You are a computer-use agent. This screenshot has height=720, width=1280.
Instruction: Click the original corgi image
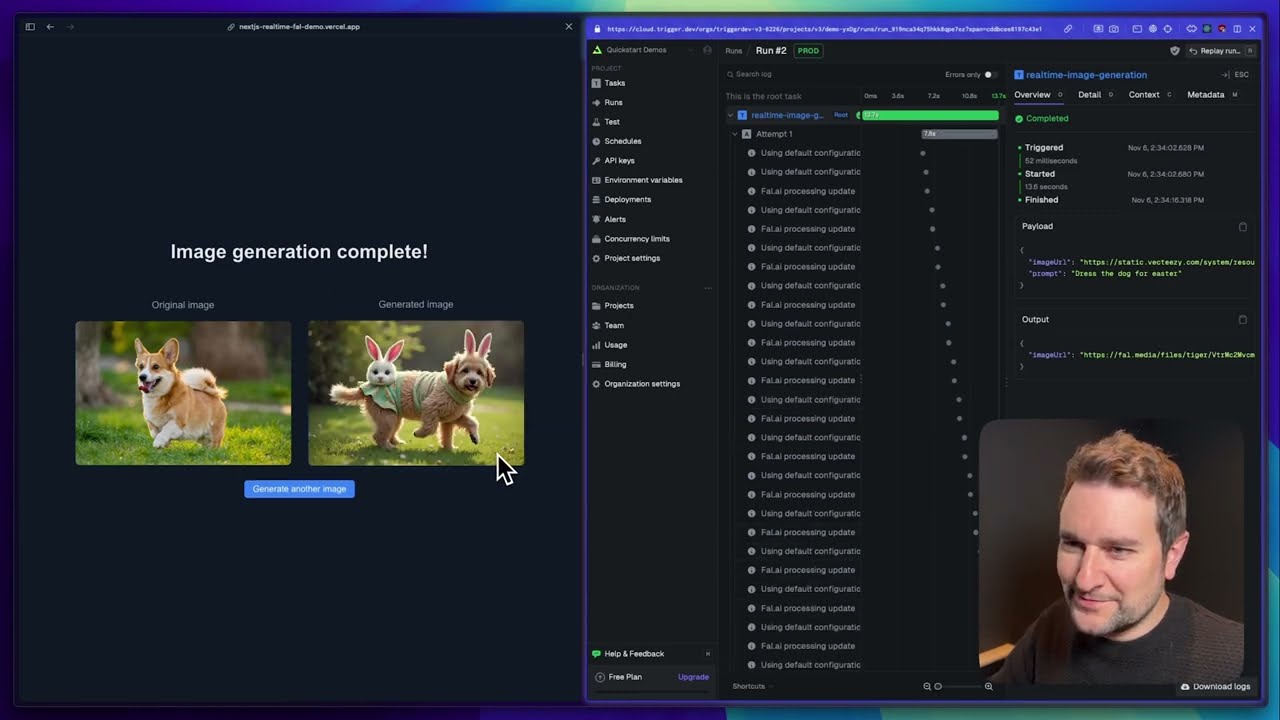183,393
